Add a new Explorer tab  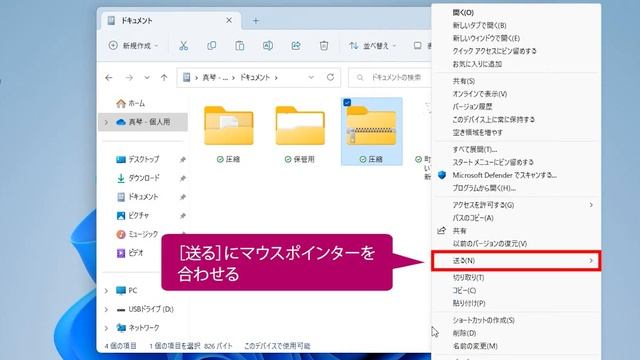tap(256, 20)
